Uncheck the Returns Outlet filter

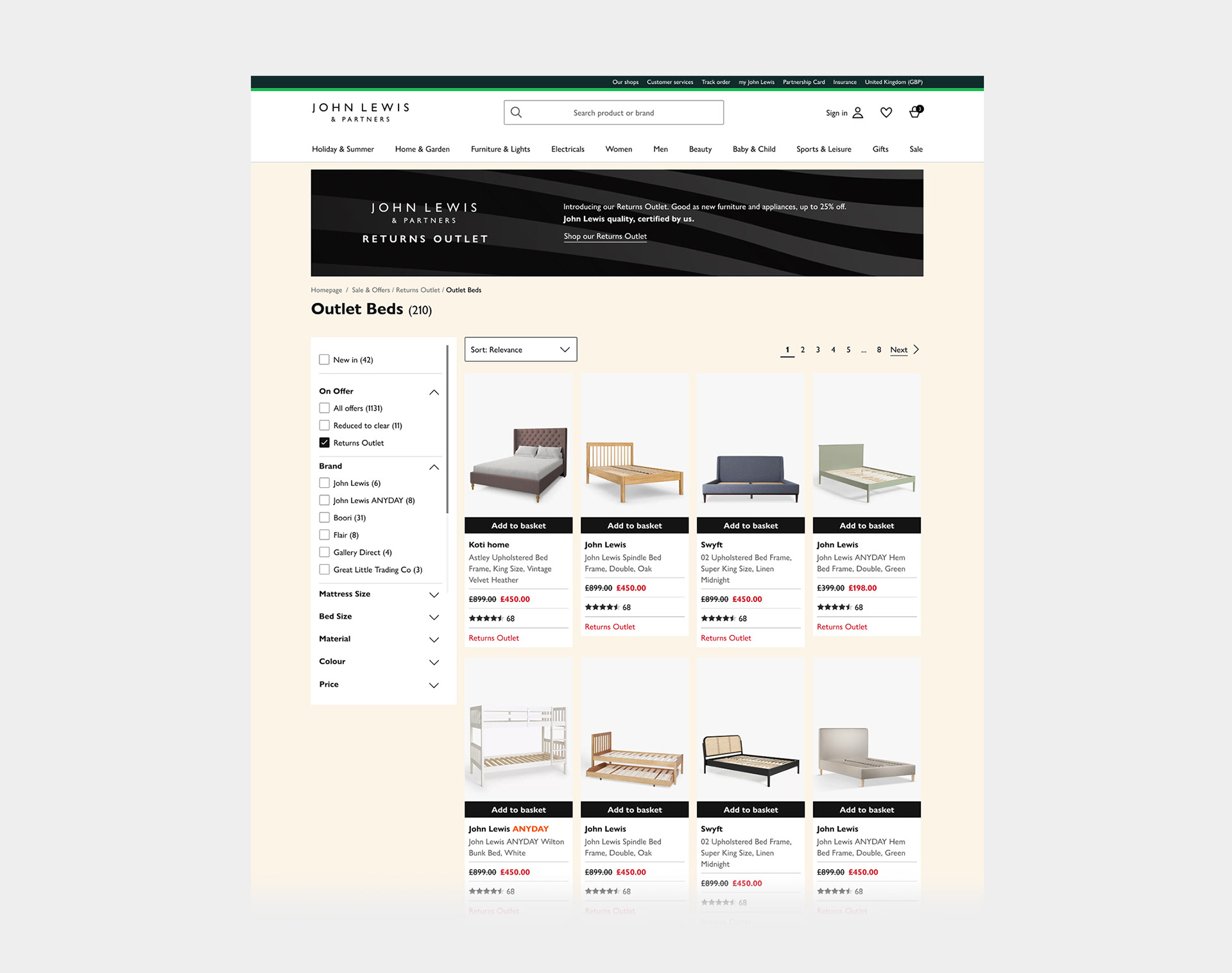coord(325,443)
